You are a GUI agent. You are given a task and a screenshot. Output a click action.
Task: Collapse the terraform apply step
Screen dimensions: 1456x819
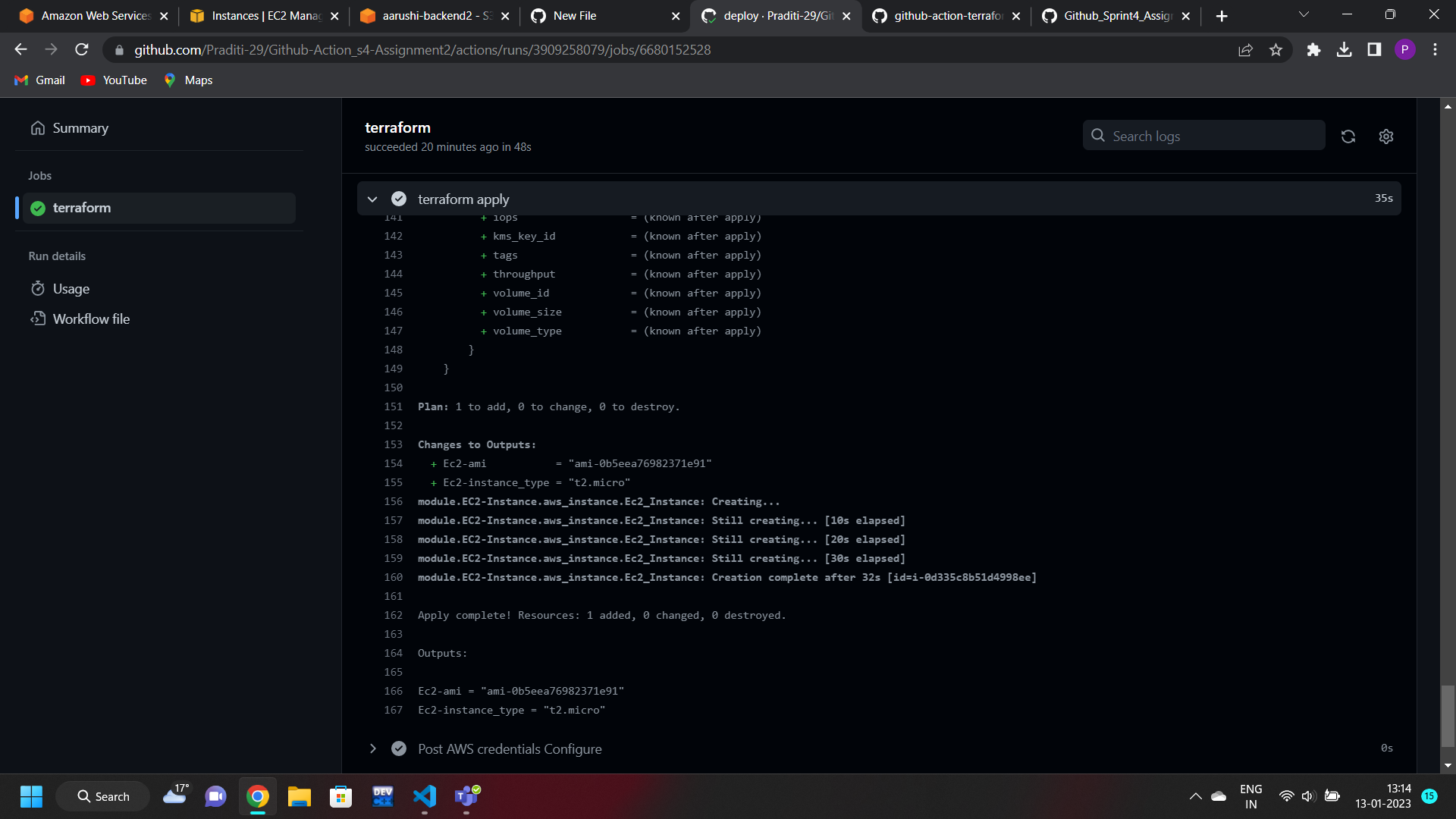(372, 199)
